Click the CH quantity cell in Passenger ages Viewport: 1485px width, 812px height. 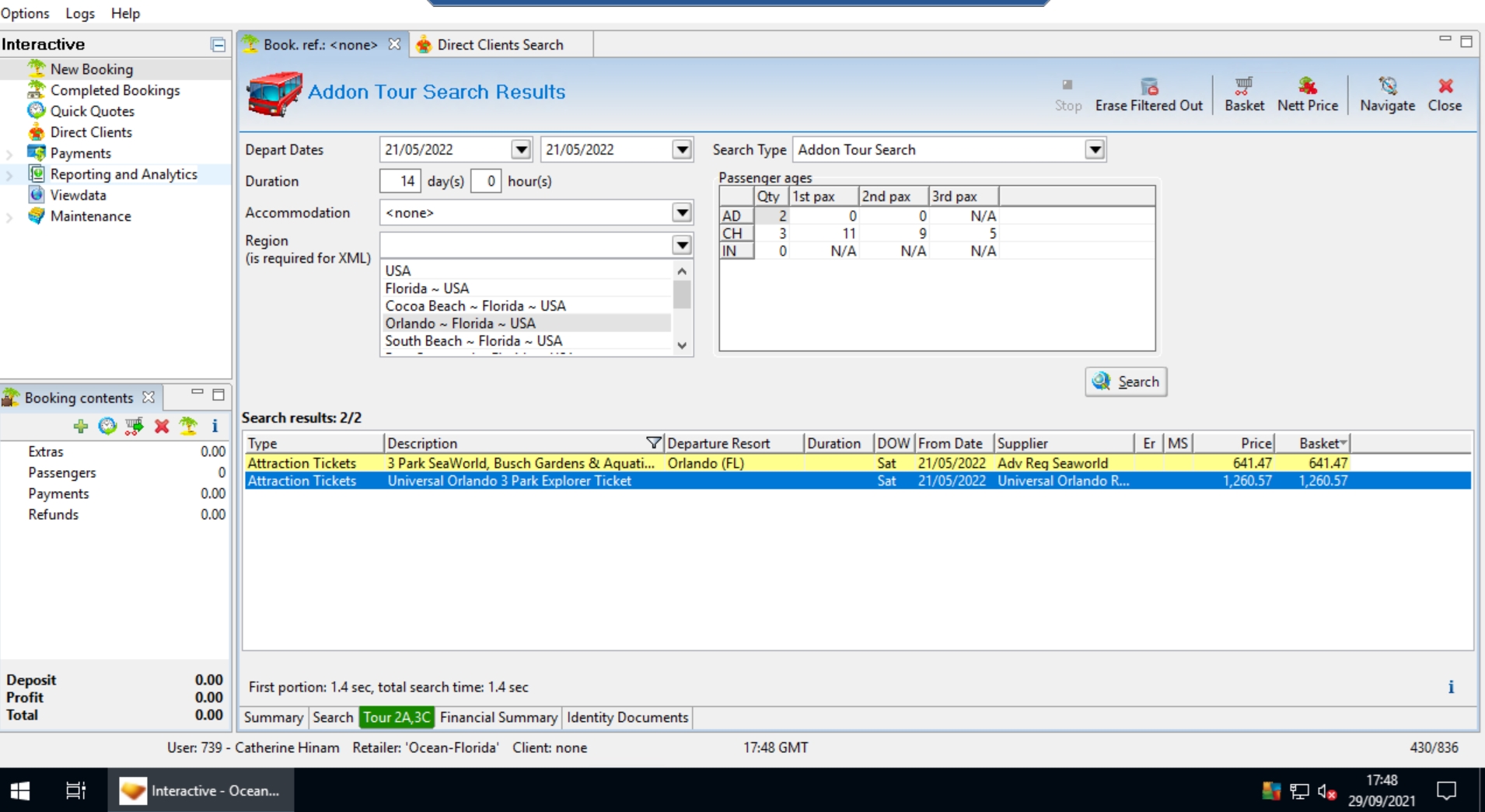tap(771, 233)
